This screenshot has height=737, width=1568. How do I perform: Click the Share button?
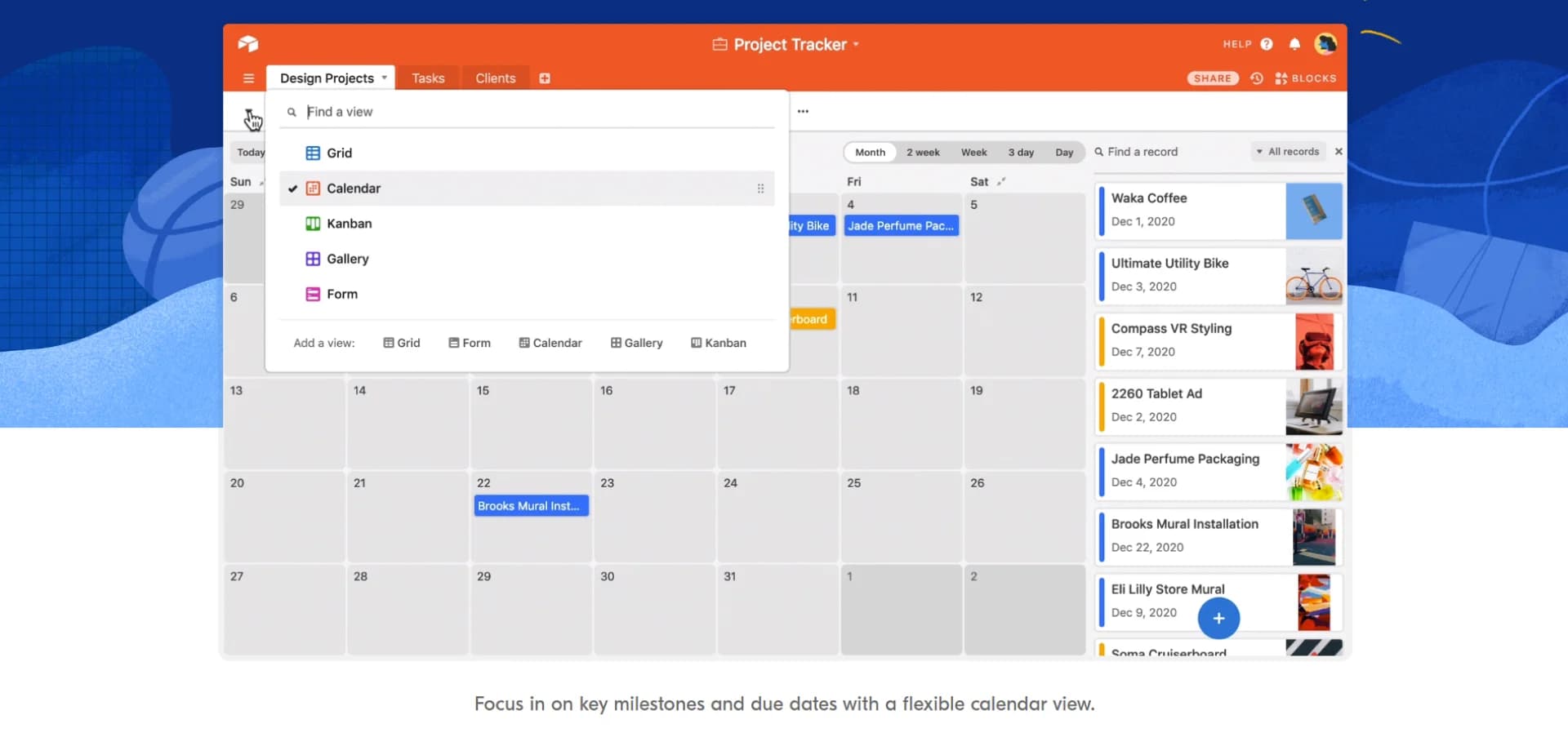1212,78
